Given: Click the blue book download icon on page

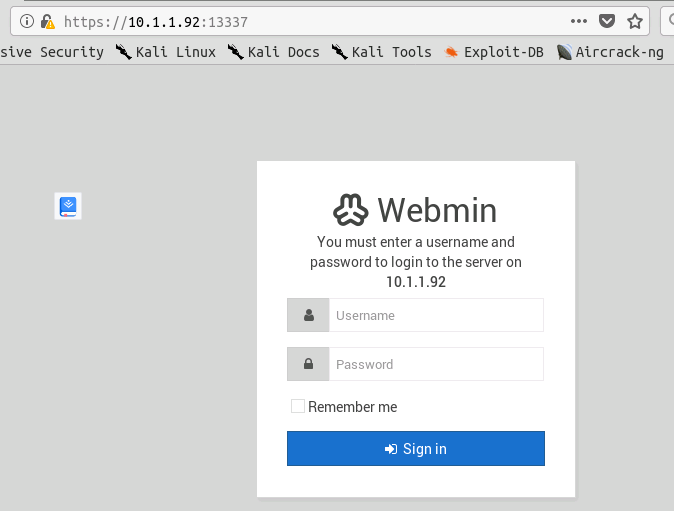Looking at the screenshot, I should (68, 206).
